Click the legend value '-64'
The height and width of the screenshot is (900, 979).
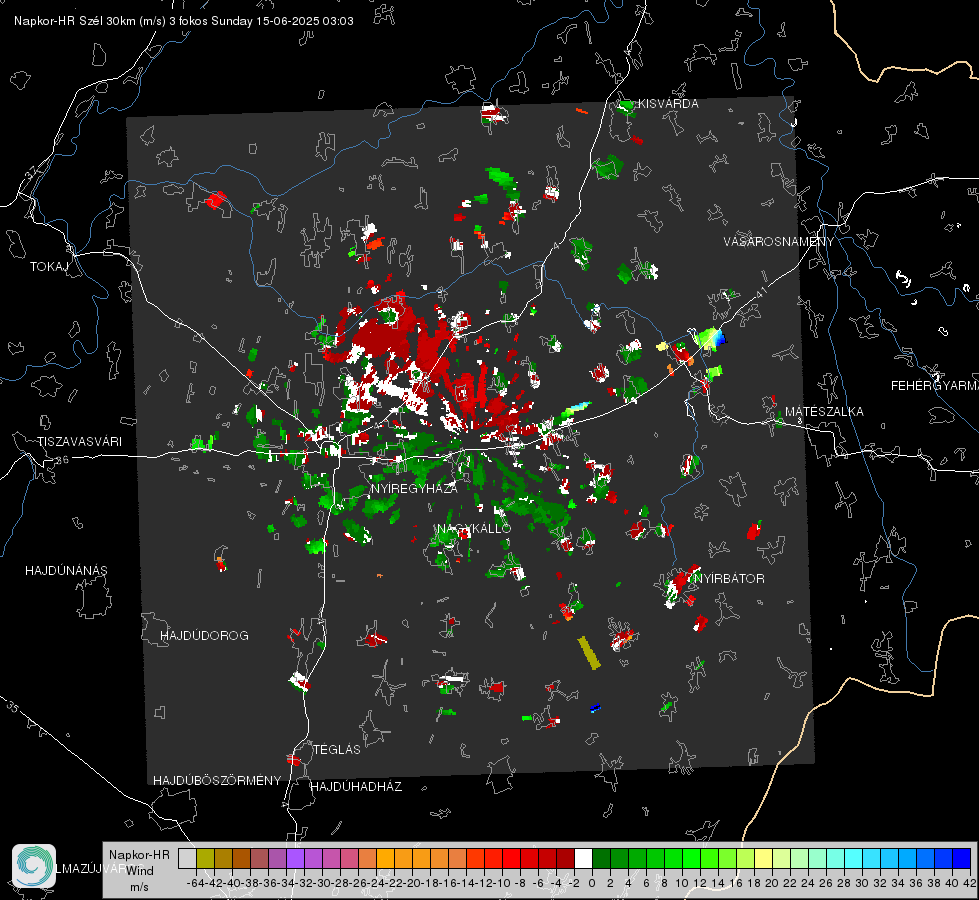click(x=196, y=883)
